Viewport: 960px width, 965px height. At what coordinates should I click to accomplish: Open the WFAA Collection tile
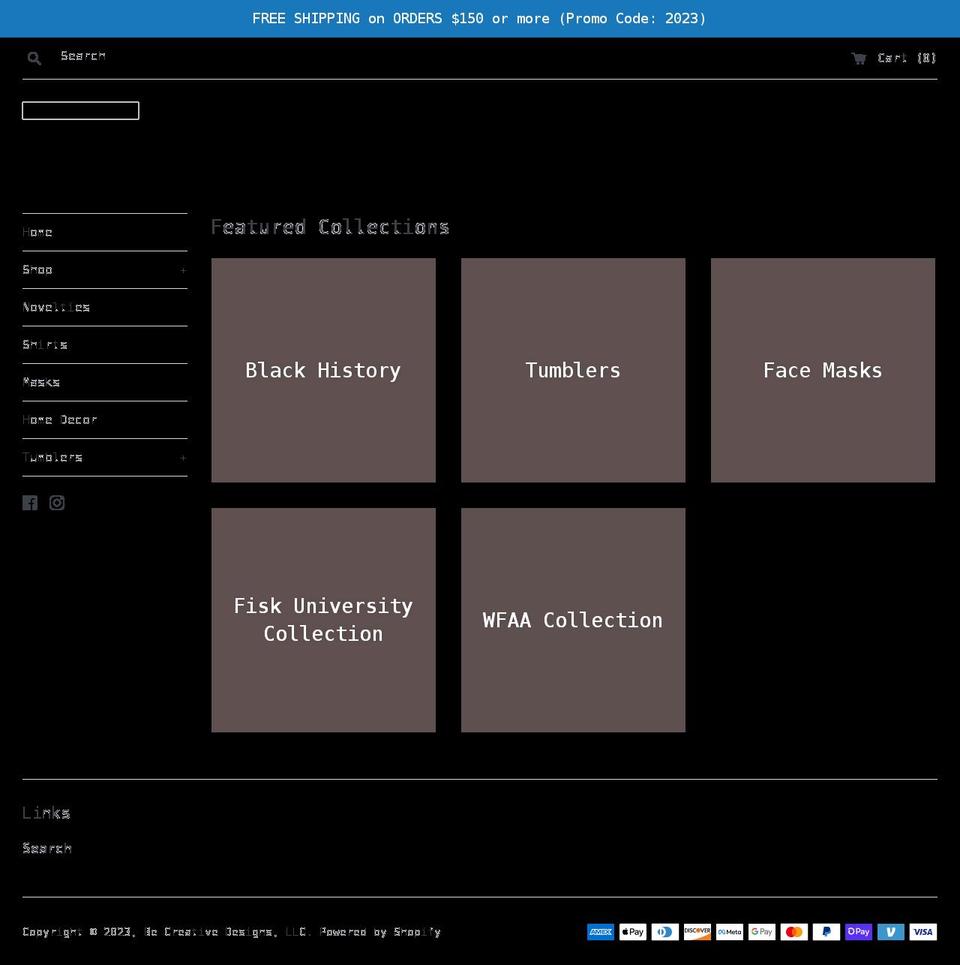[x=573, y=620]
